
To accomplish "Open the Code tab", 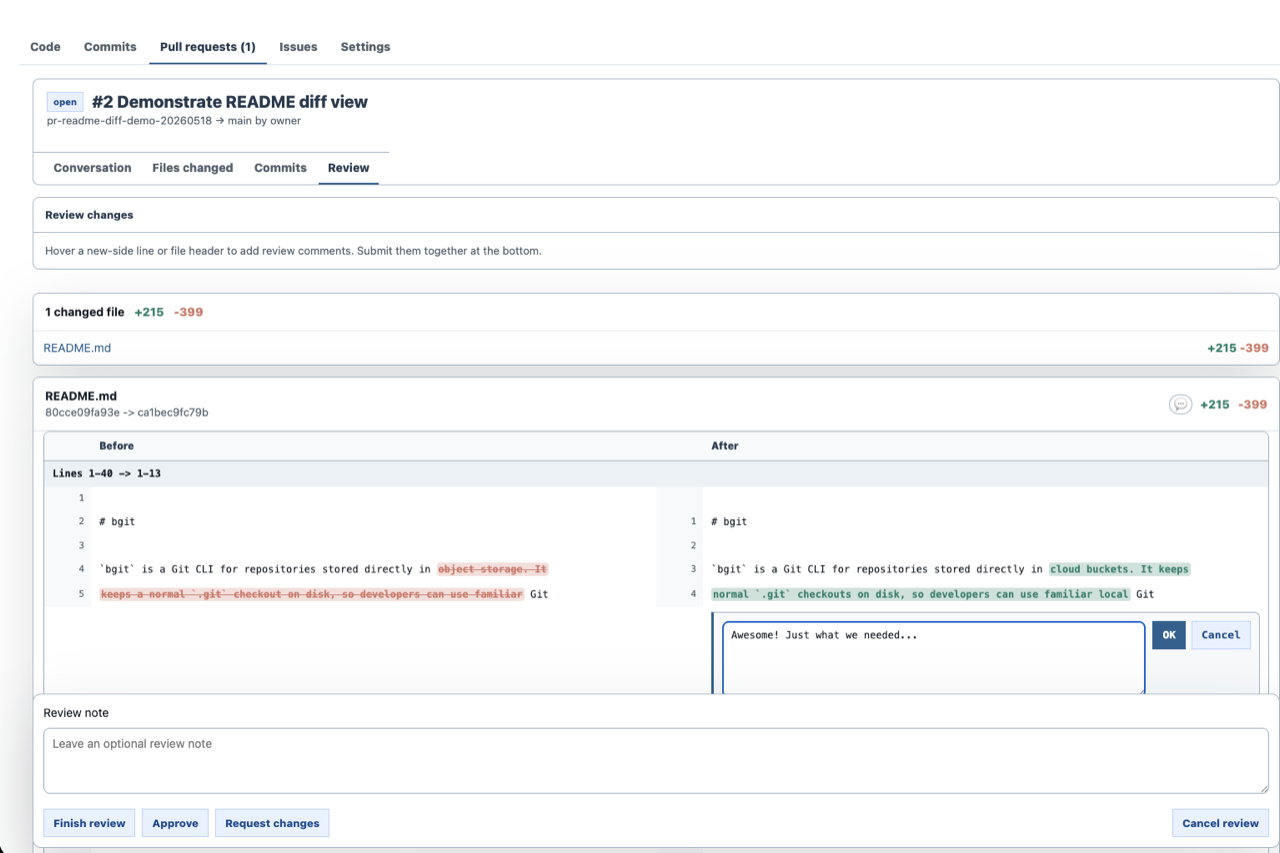I will pos(45,47).
